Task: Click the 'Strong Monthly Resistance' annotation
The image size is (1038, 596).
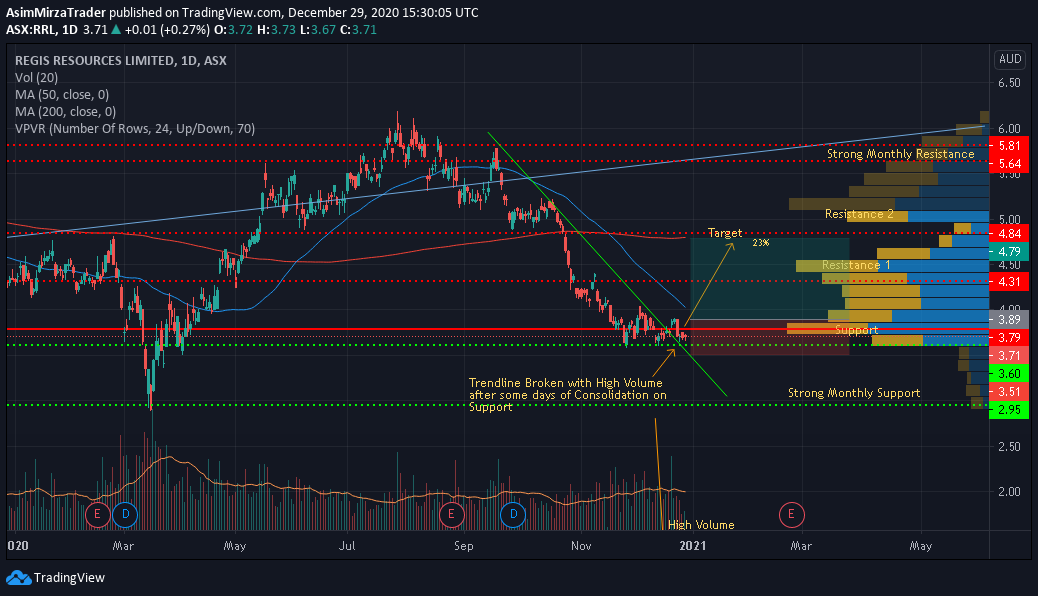Action: pyautogui.click(x=900, y=154)
